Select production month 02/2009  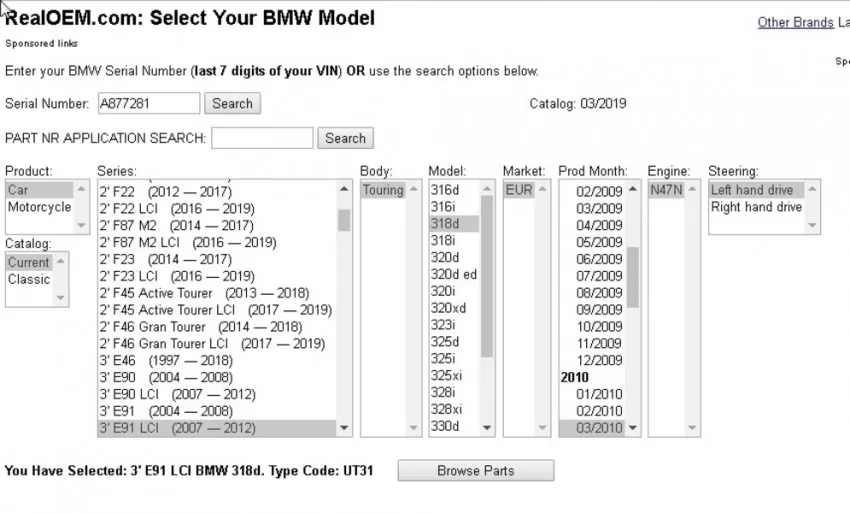(x=593, y=191)
